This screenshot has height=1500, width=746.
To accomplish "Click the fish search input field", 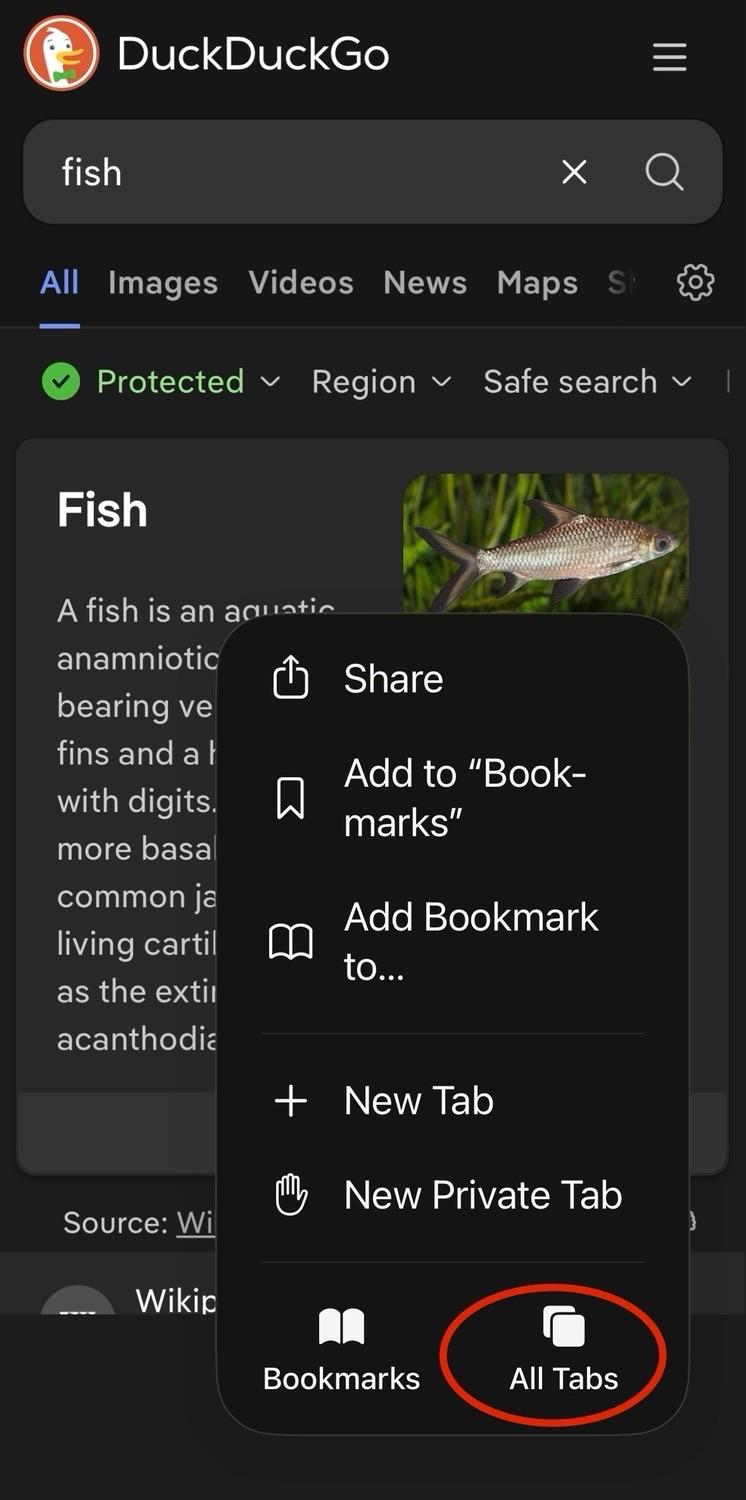I will (x=290, y=172).
